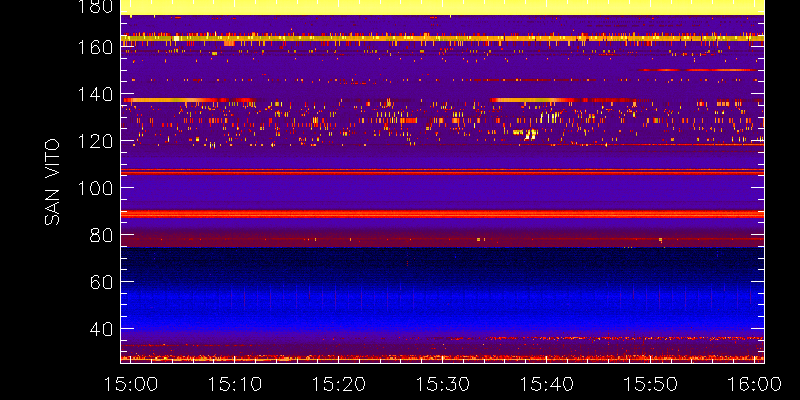
Task: Select the 140 frequency axis label
Action: click(x=94, y=94)
